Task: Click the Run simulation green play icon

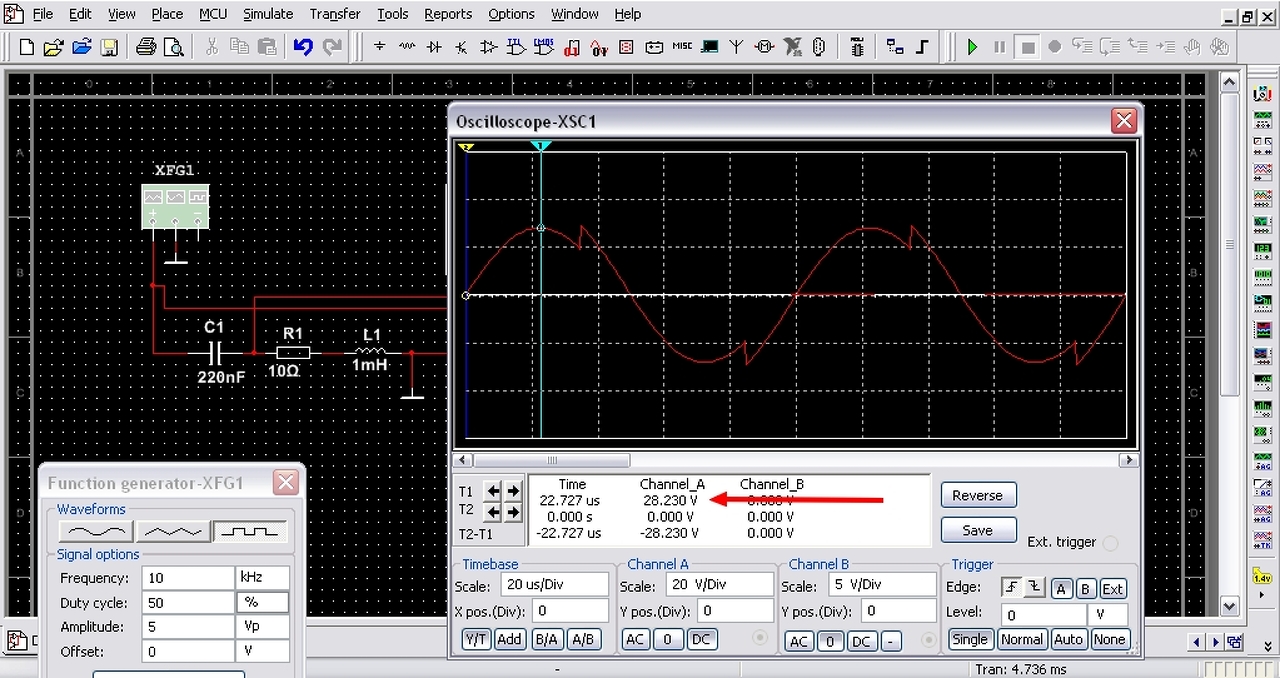Action: pyautogui.click(x=972, y=47)
